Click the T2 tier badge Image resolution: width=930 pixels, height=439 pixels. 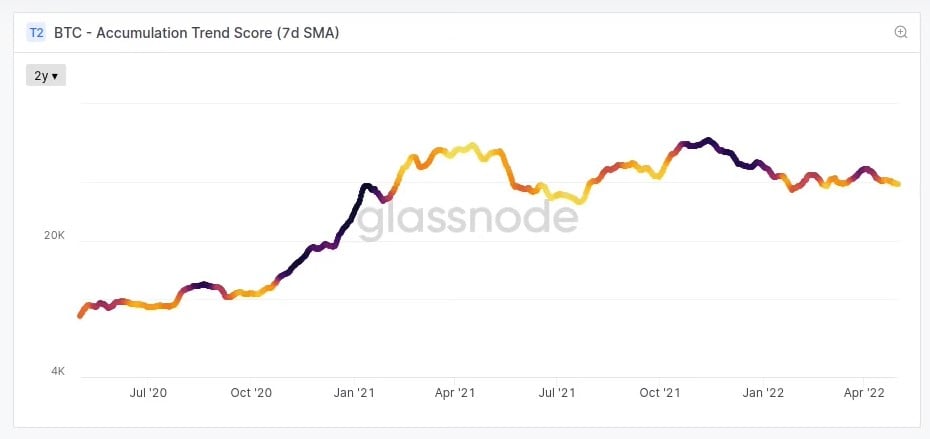(36, 33)
